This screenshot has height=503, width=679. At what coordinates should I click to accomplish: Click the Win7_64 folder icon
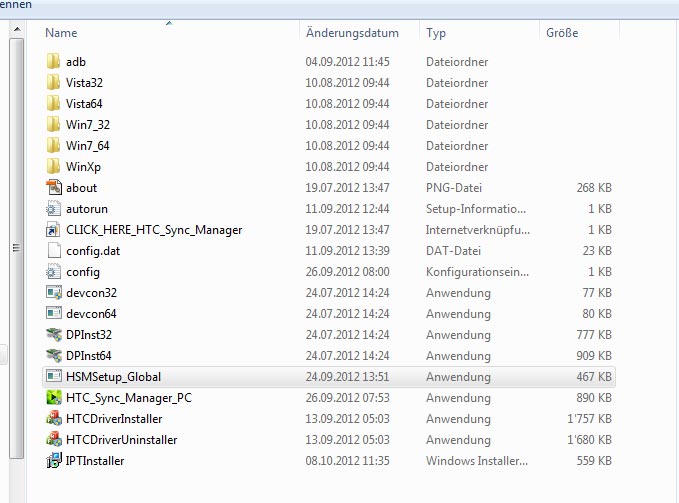click(53, 145)
